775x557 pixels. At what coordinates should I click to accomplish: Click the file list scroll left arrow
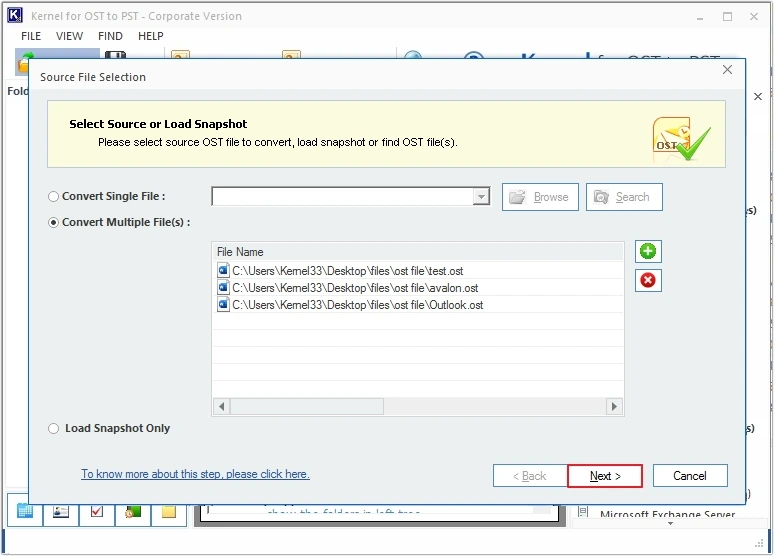tap(221, 406)
